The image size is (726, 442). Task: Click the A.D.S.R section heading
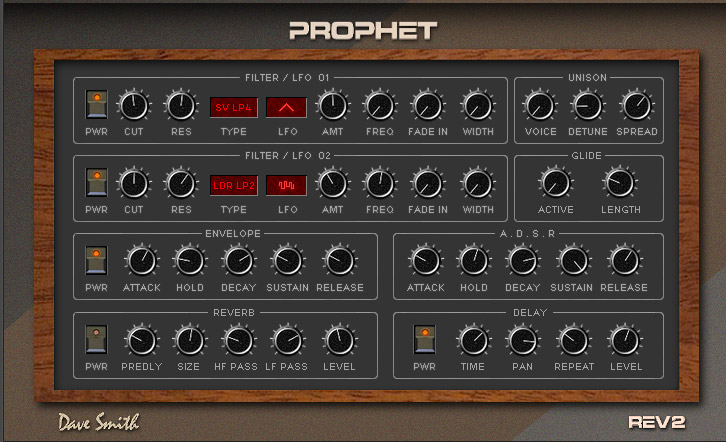(527, 234)
